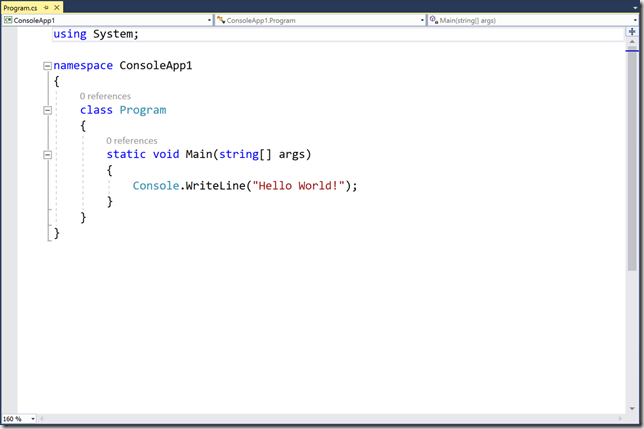Viewport: 644px width, 429px height.
Task: Place cursor in "Hello World!" string
Action: [300, 186]
